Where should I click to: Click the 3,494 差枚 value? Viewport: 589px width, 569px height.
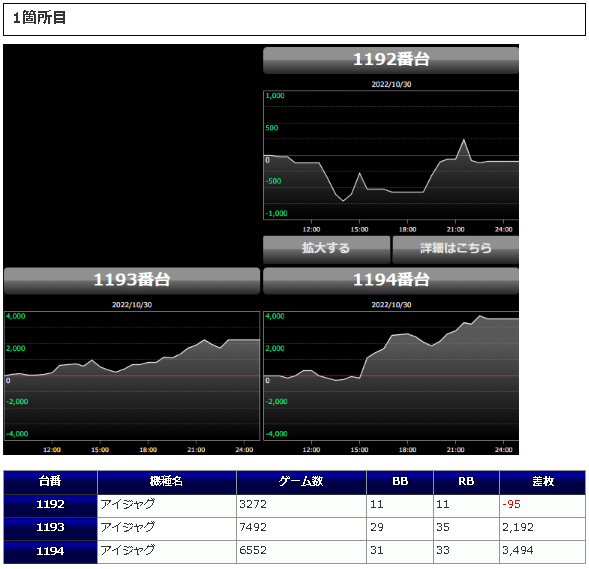click(x=518, y=551)
